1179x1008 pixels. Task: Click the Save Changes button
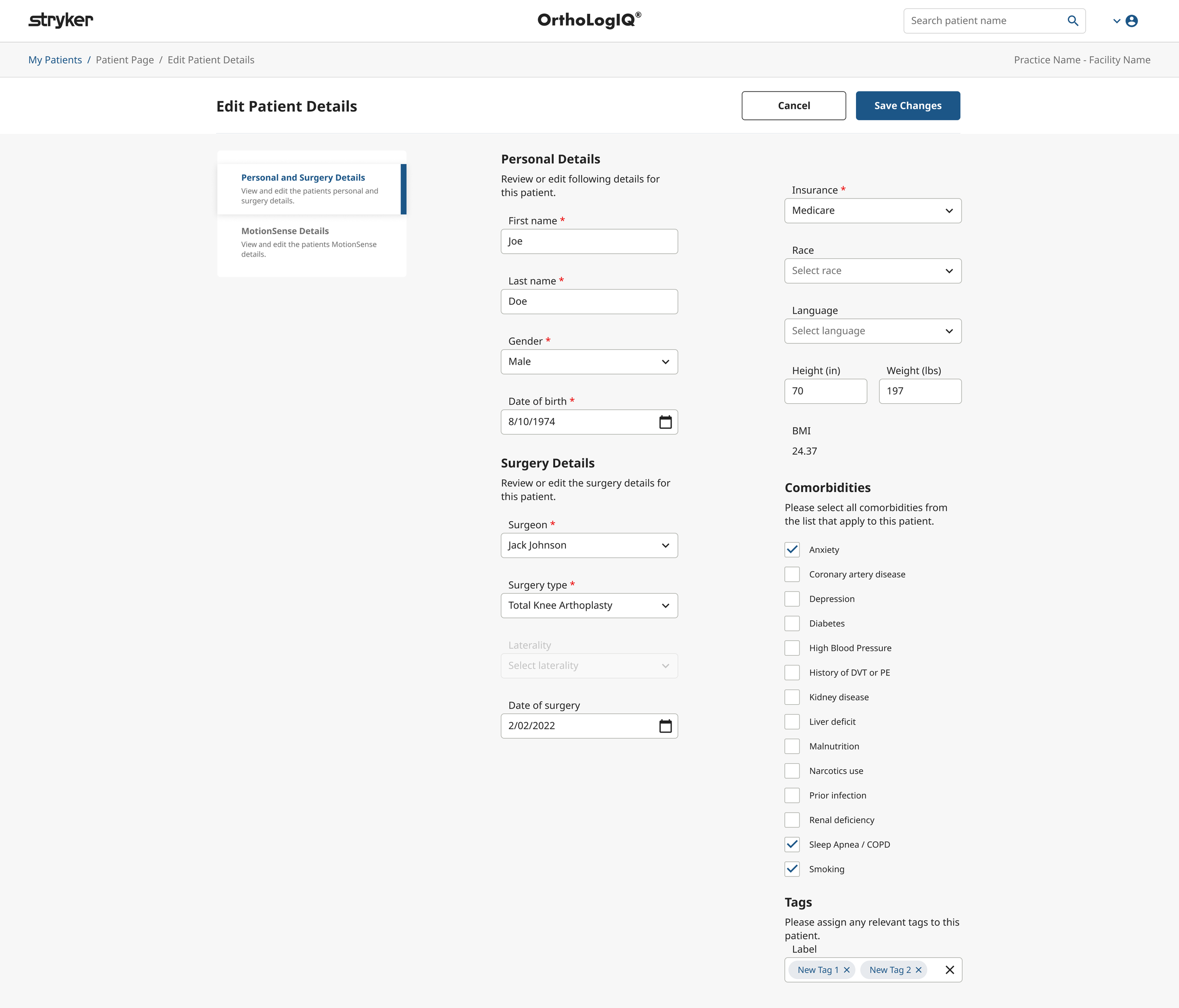907,105
